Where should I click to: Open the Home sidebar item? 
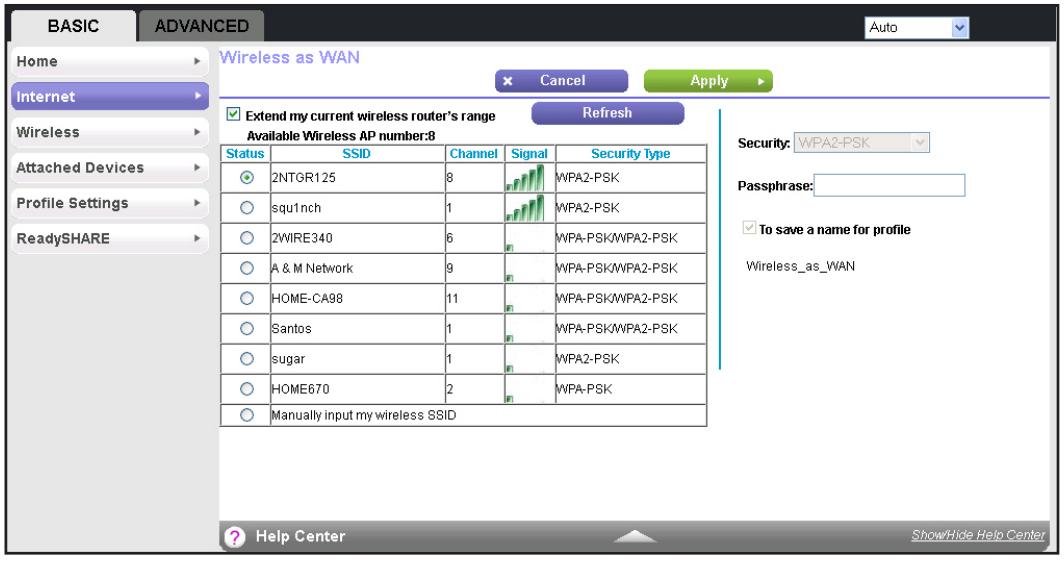[110, 61]
